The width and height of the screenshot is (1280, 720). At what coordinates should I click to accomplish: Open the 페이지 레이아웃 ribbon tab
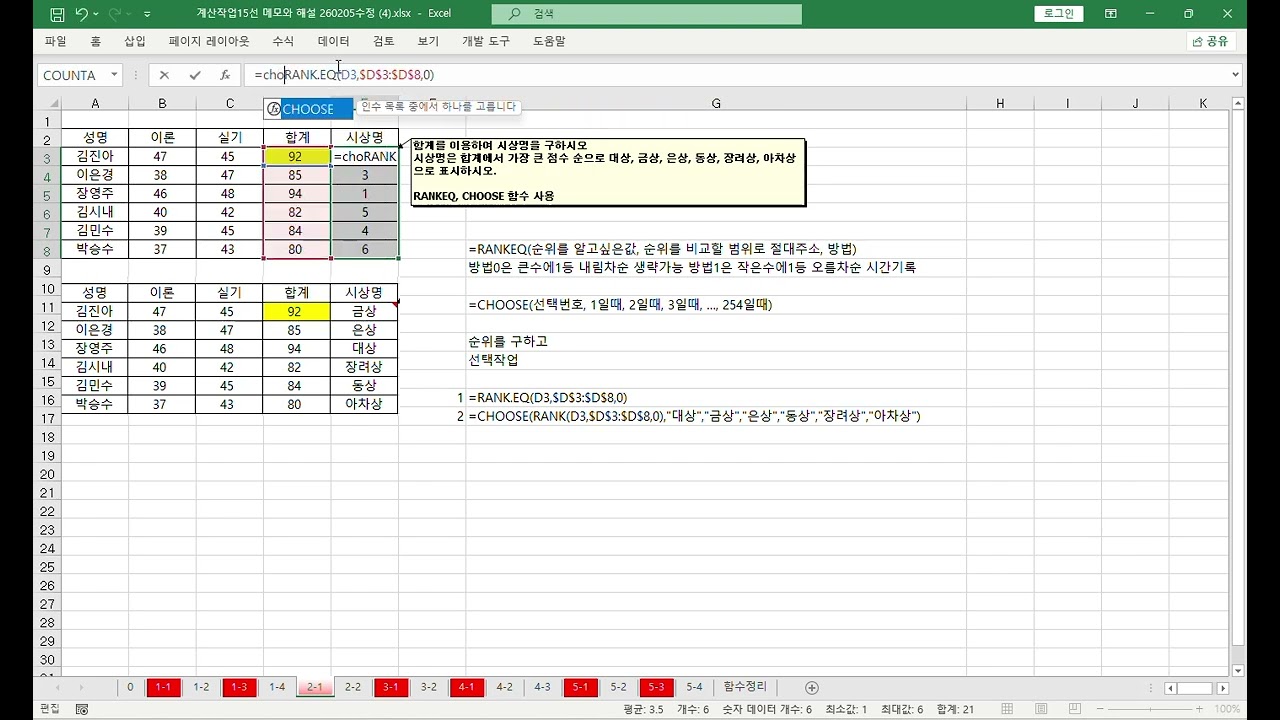pos(209,41)
